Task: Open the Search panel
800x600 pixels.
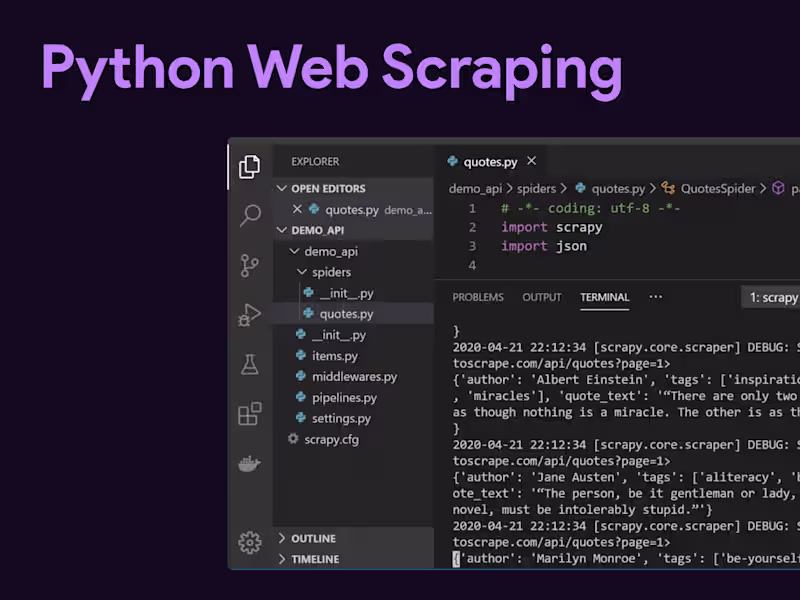Action: pos(250,216)
